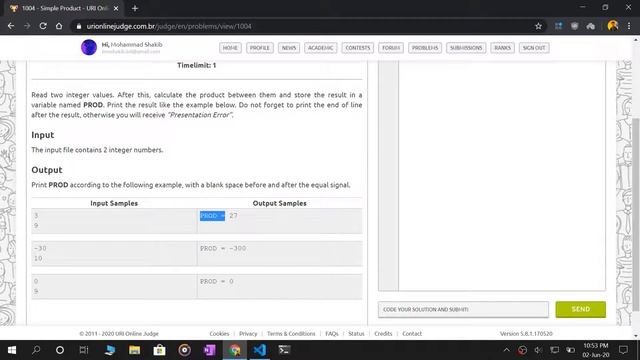
Task: Click the page vertical scrollbar
Action: point(636,214)
